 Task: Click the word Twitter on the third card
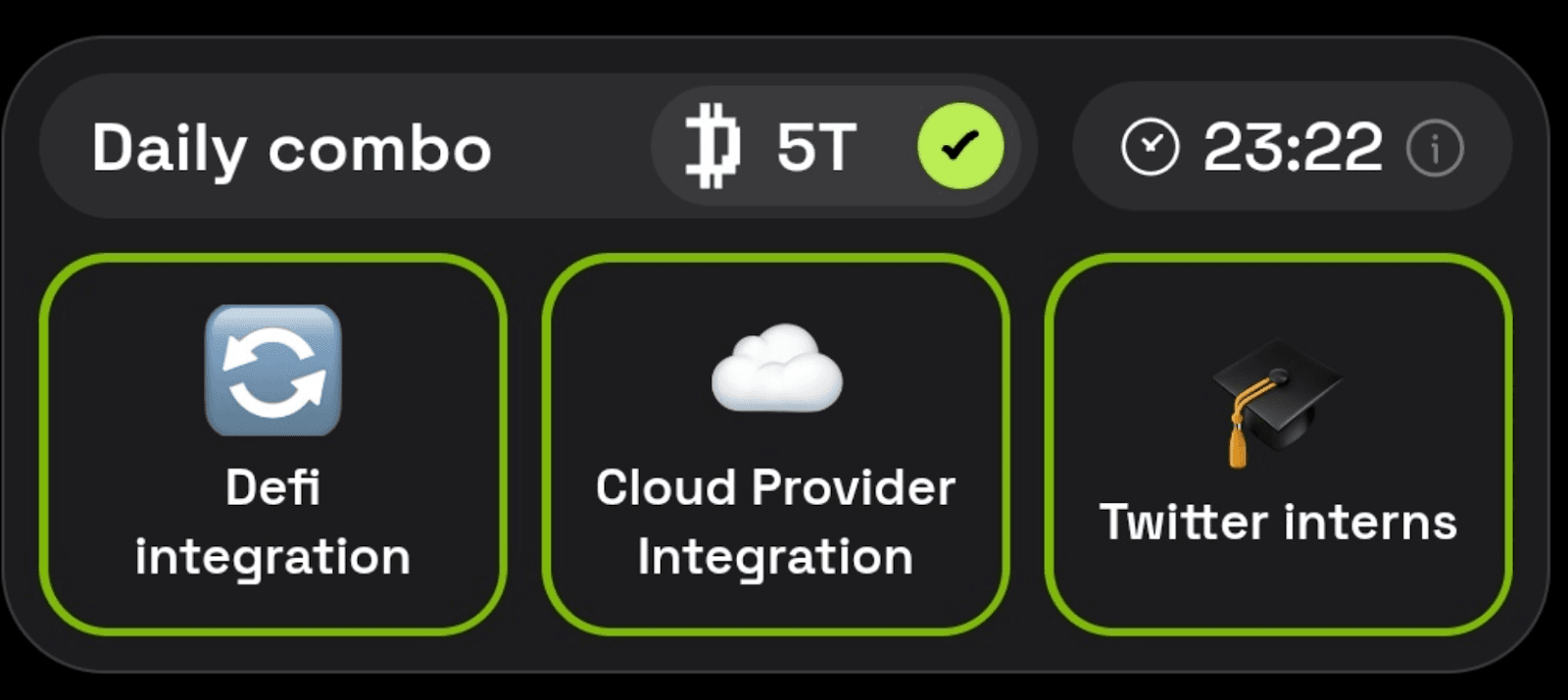[x=1183, y=522]
